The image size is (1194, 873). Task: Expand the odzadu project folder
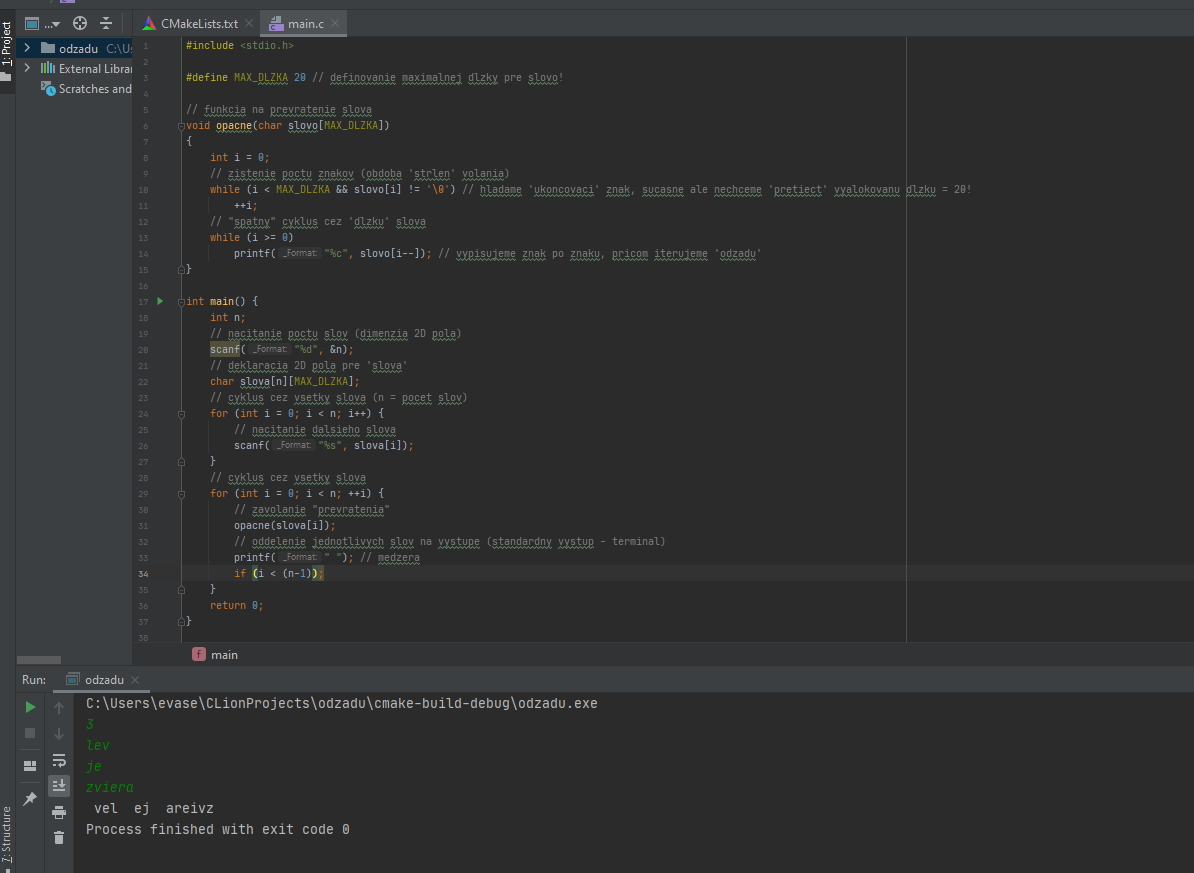pos(27,48)
